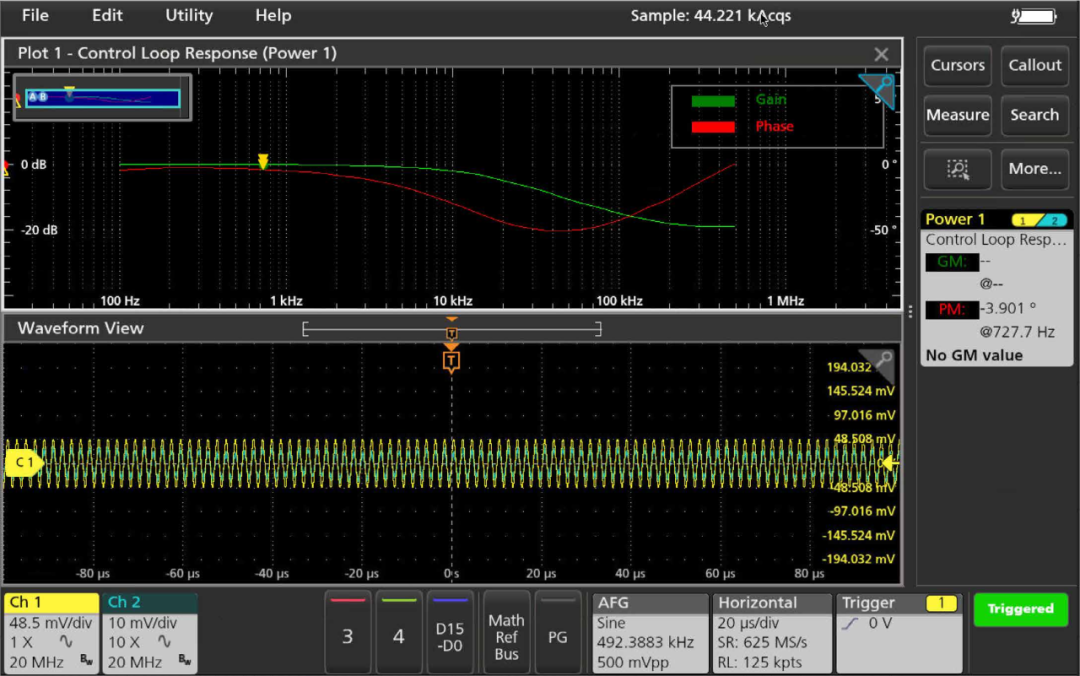Click the magnifier icon in Plot 1

876,90
